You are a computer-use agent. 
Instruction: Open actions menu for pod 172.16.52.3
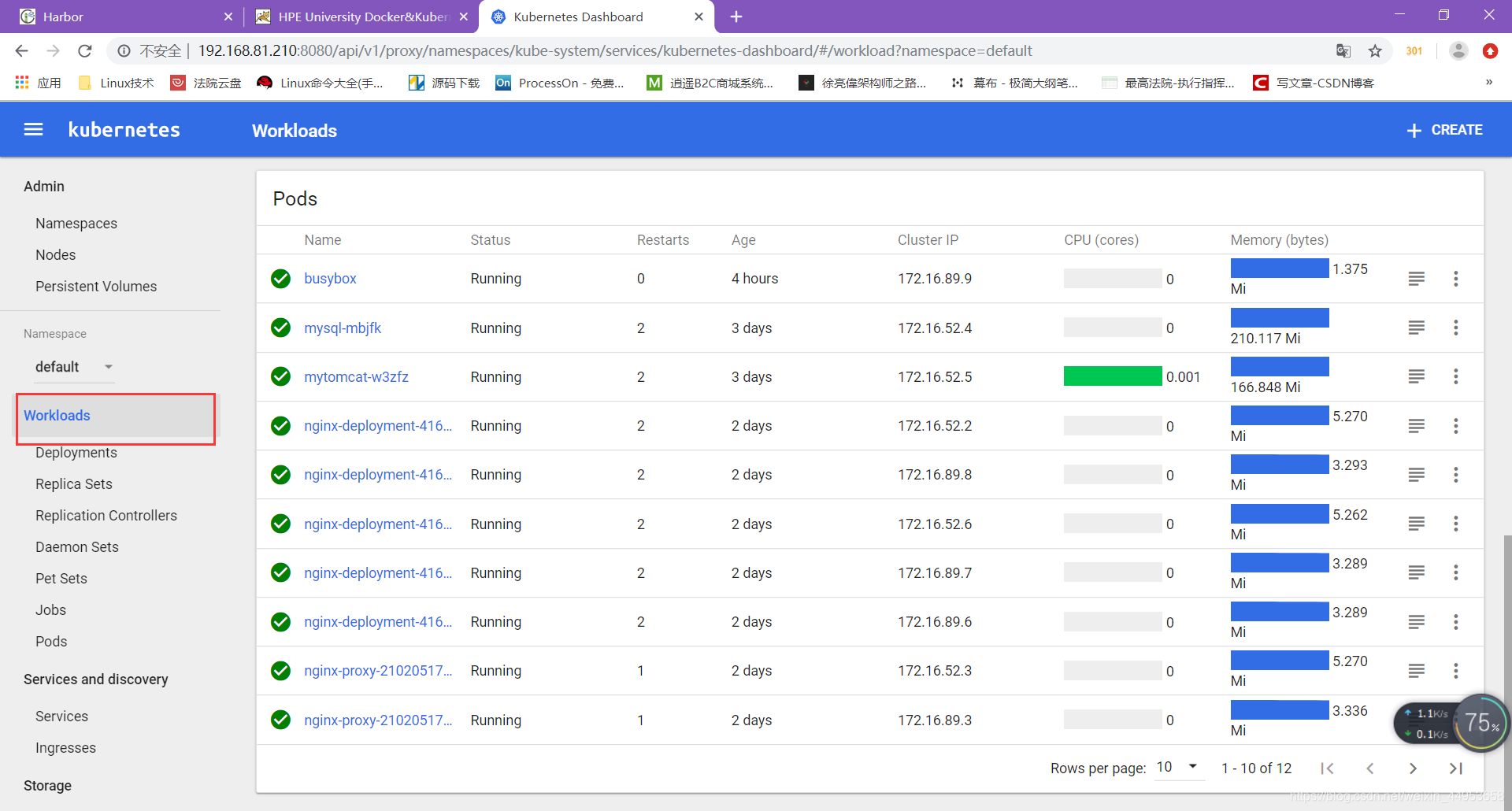(1455, 671)
